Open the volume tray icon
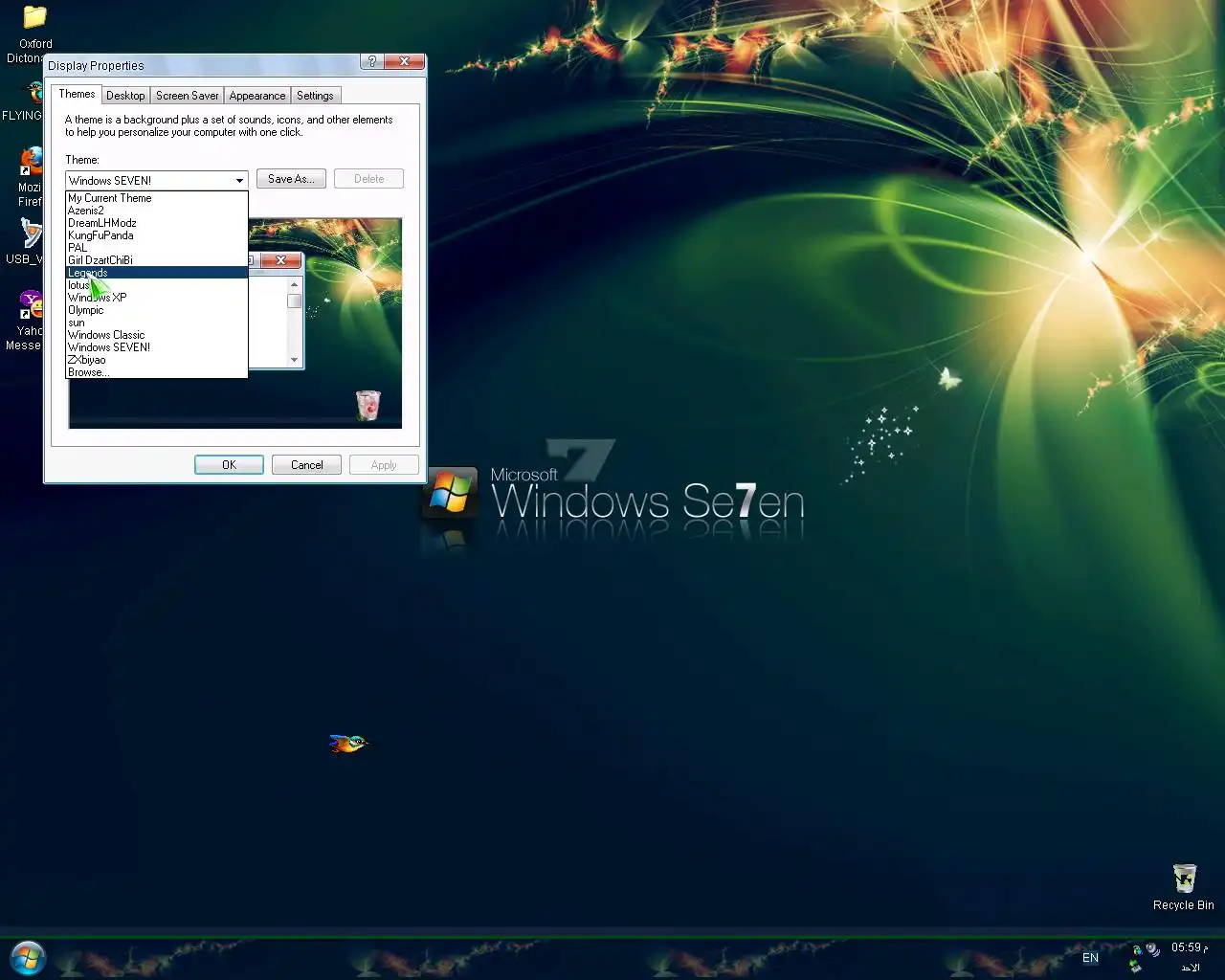 pyautogui.click(x=1153, y=949)
